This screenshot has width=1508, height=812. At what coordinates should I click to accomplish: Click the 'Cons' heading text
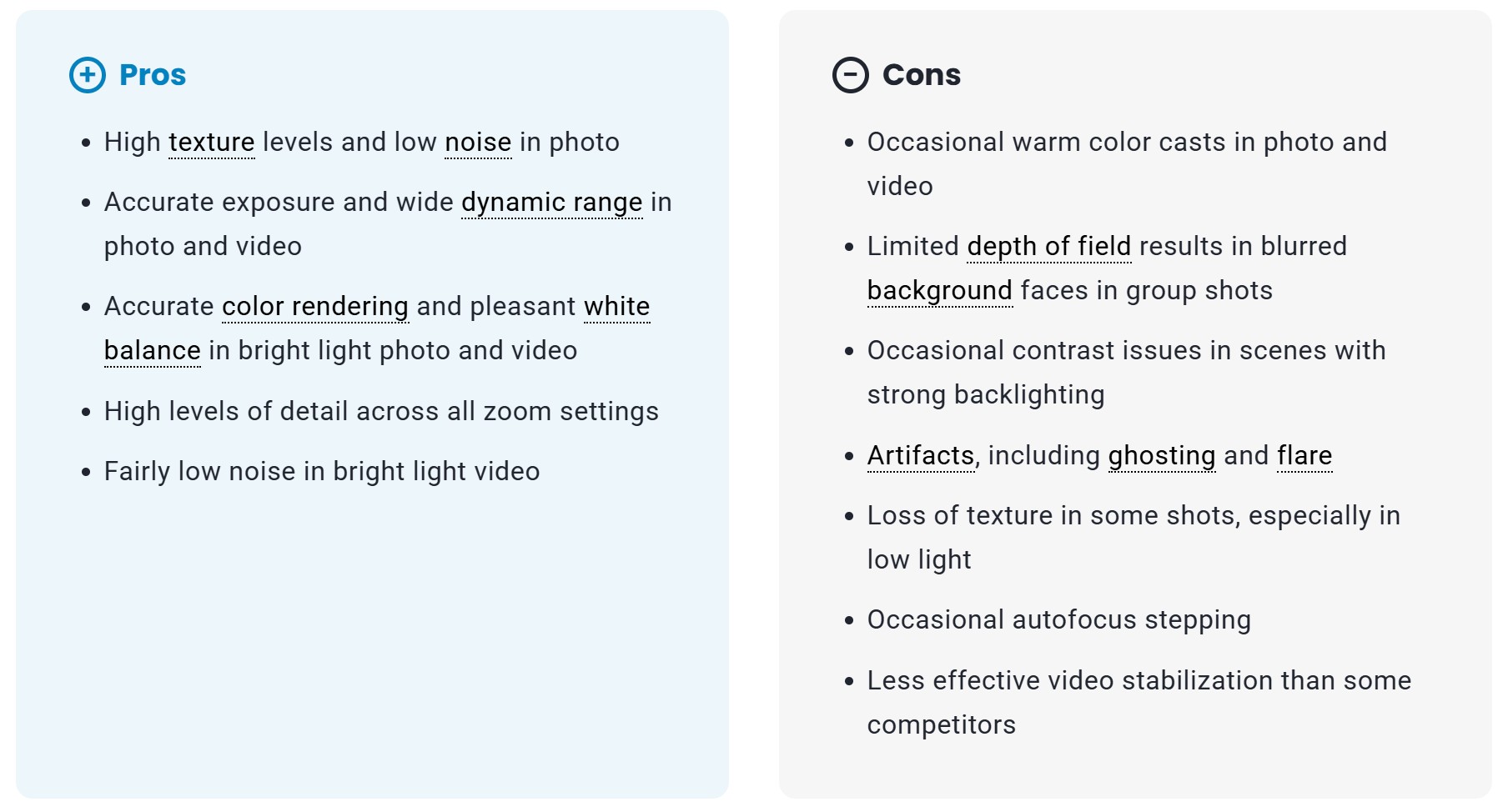(x=922, y=75)
